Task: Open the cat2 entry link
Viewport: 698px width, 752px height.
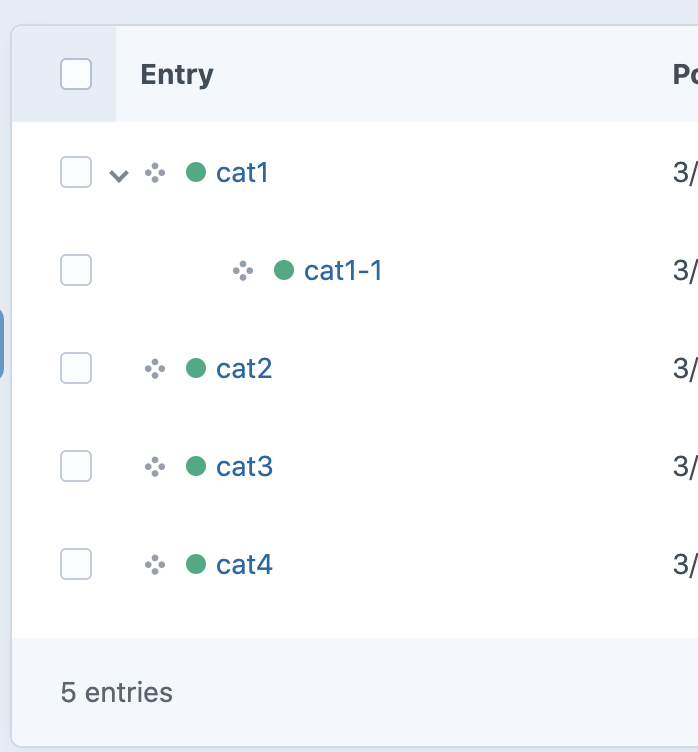Action: click(244, 369)
